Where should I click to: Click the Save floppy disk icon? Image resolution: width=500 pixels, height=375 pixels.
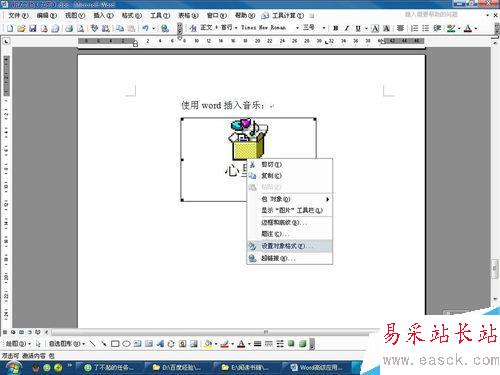(x=32, y=28)
